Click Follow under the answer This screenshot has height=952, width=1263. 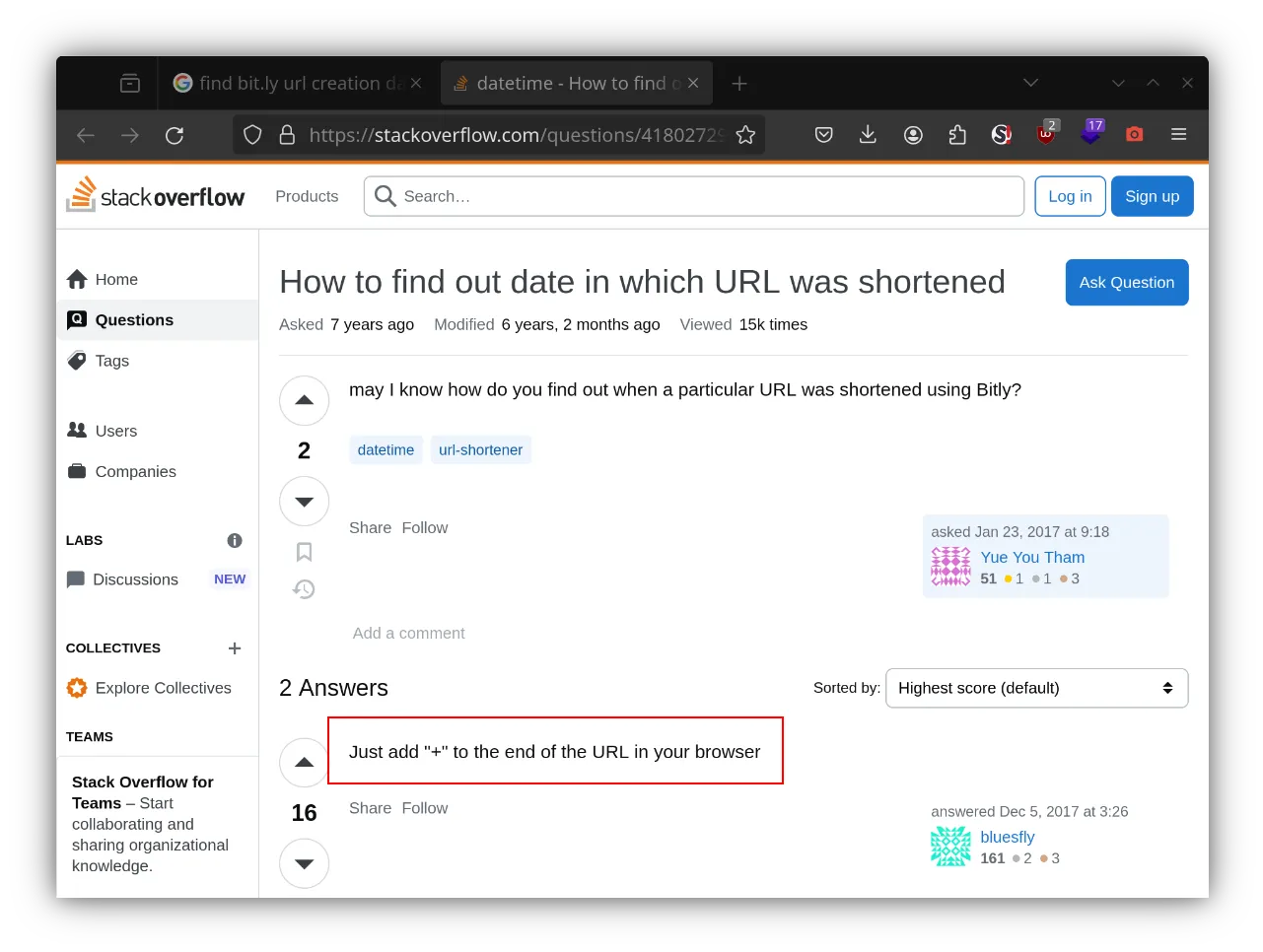click(425, 808)
